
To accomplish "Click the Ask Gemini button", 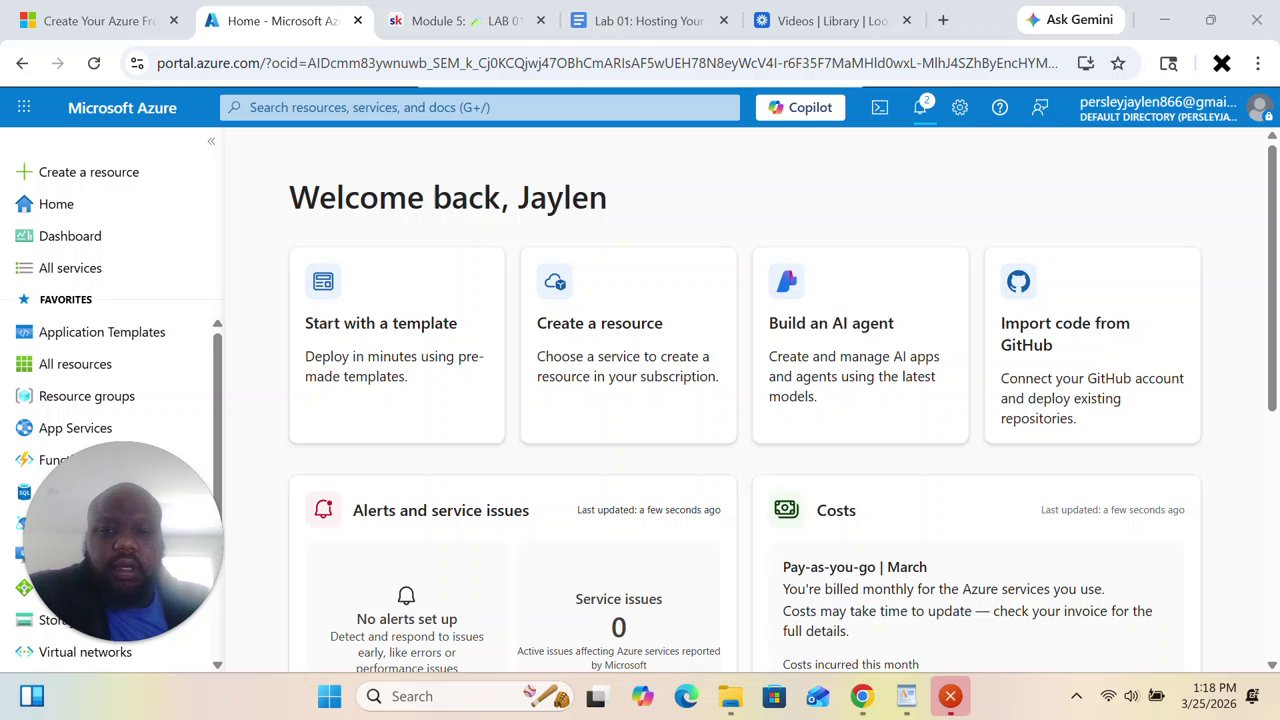I will tap(1070, 20).
